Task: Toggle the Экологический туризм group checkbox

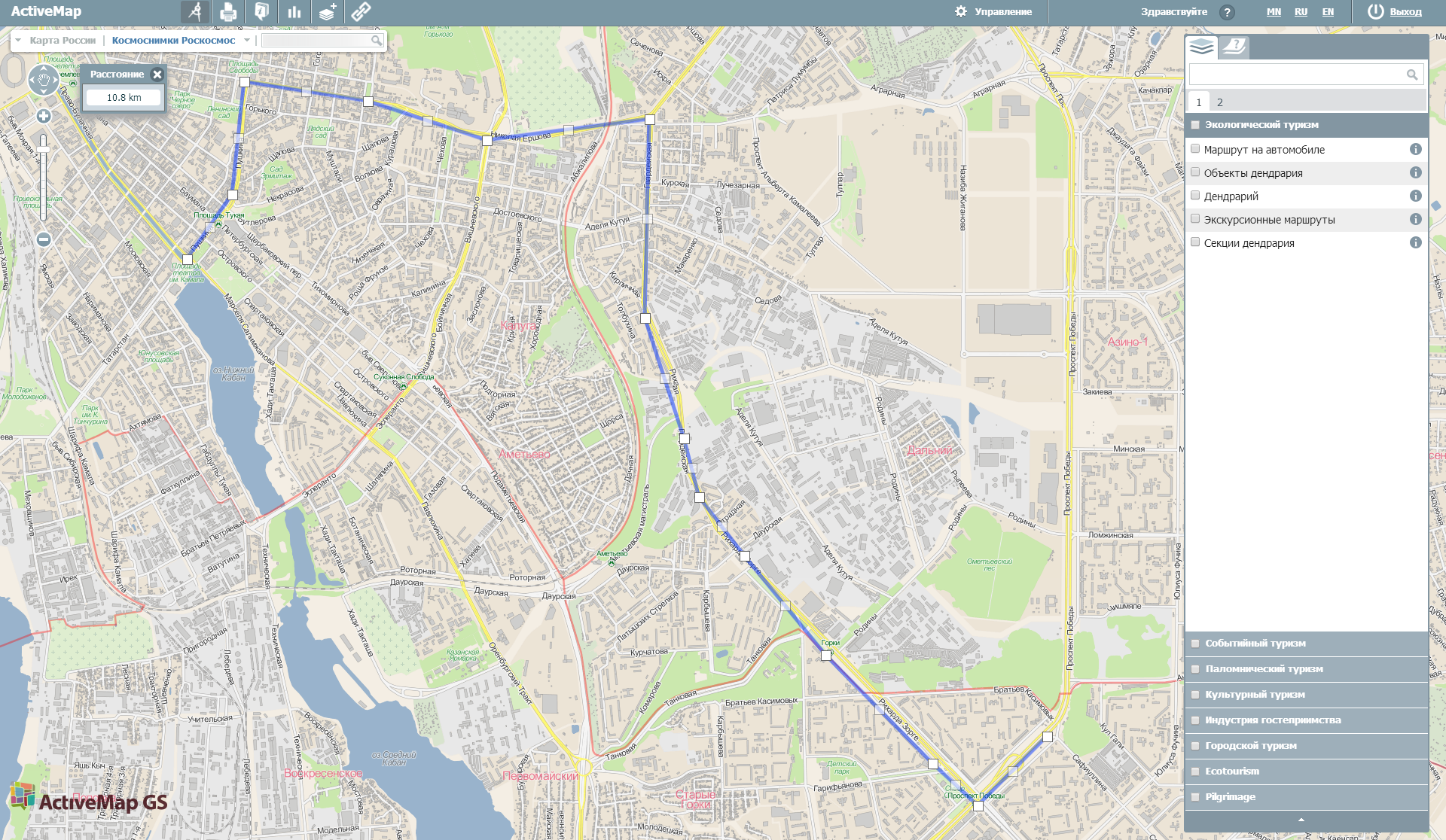Action: (1196, 125)
